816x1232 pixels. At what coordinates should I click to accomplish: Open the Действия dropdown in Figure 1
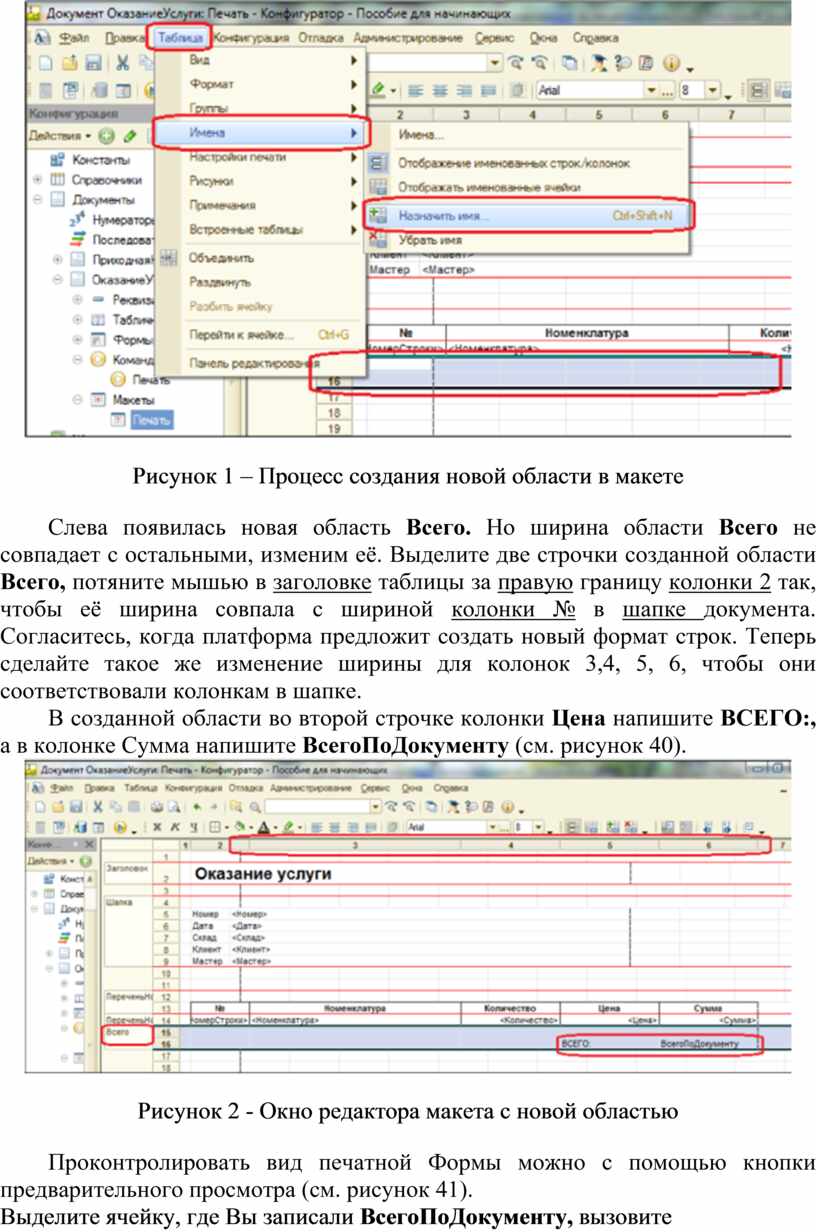[60, 135]
